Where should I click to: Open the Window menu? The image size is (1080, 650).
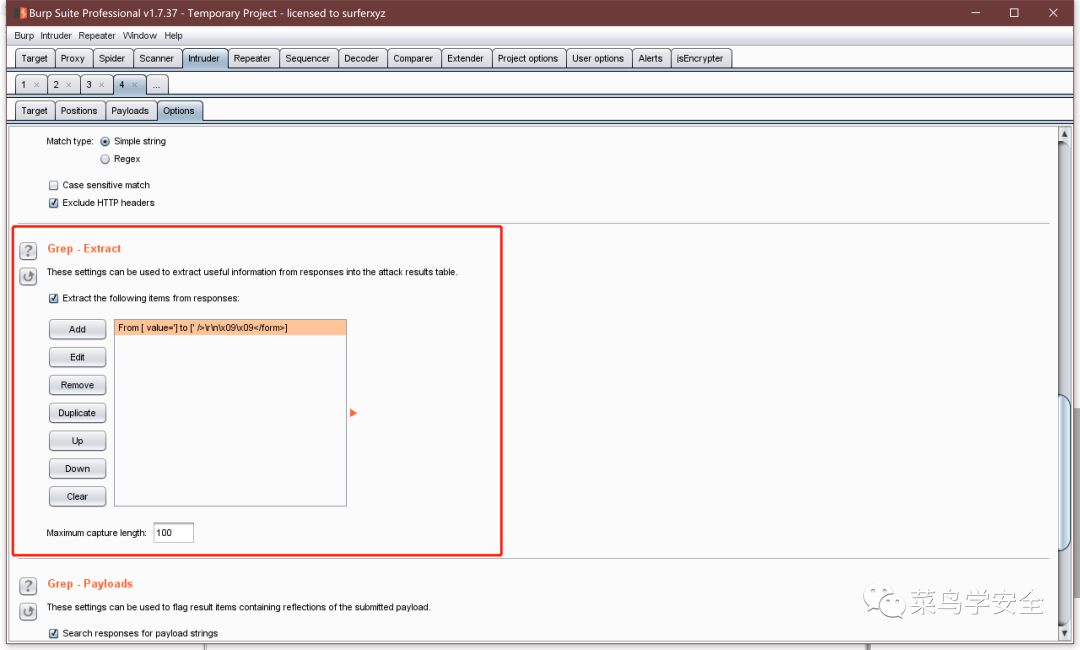tap(140, 36)
